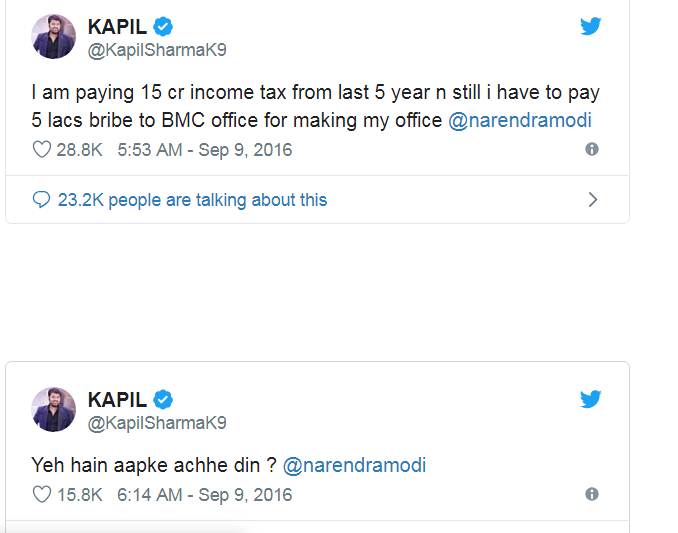The height and width of the screenshot is (533, 678).
Task: Click the KAPIL display name on first tweet
Action: (117, 28)
